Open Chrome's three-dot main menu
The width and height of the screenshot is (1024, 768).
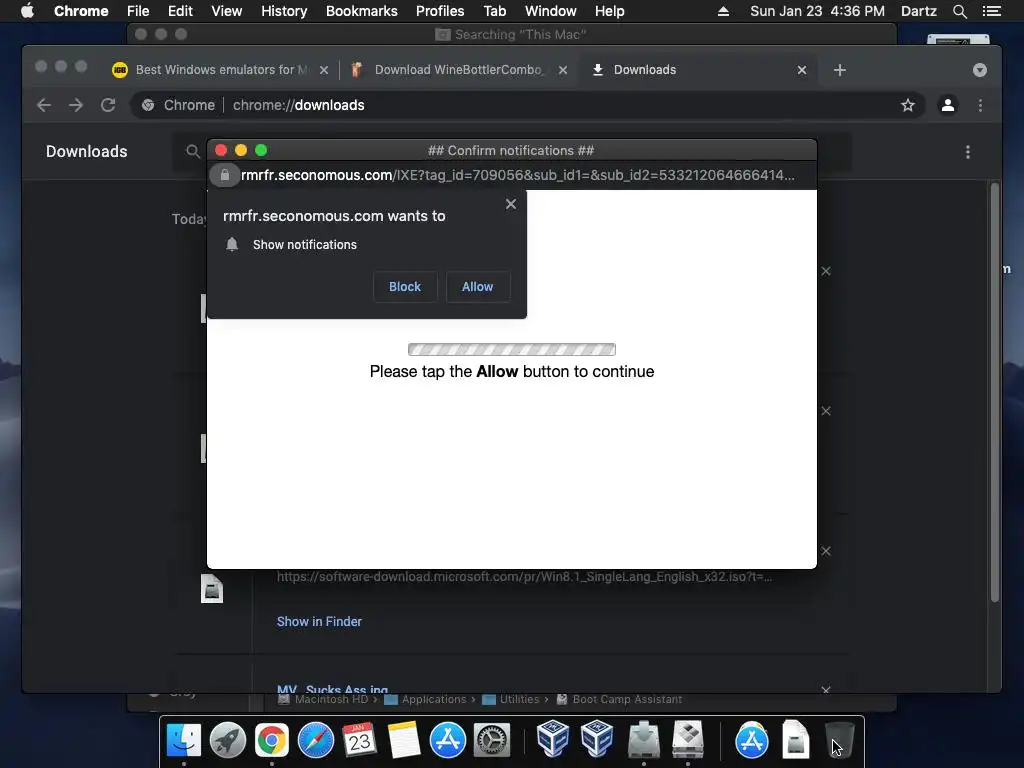[980, 105]
